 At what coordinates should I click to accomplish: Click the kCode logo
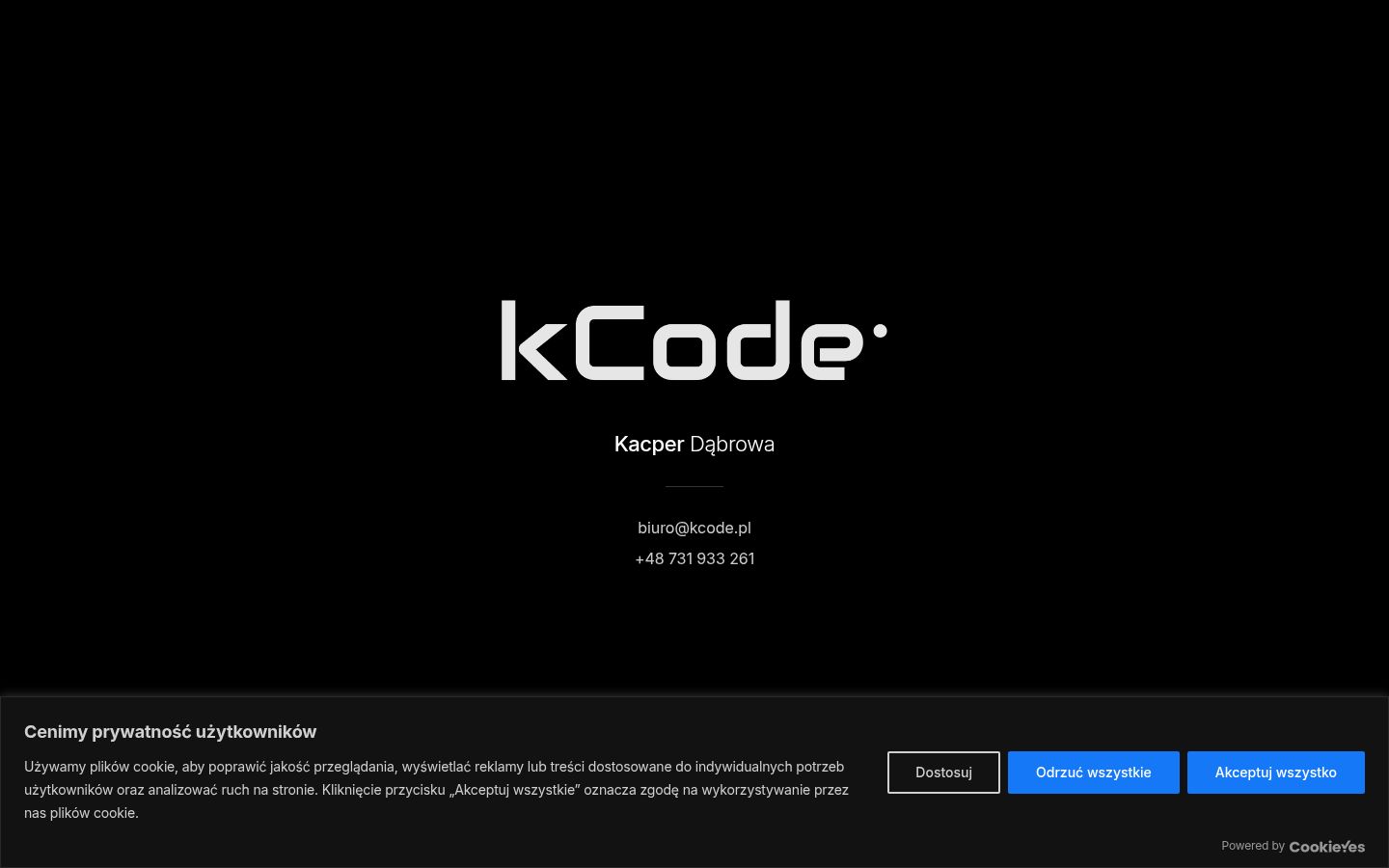pyautogui.click(x=694, y=340)
